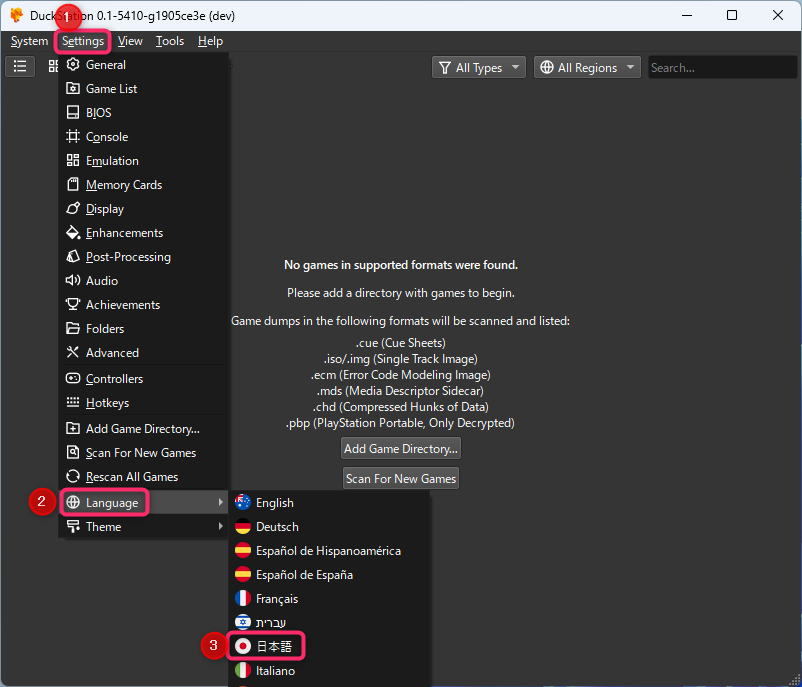Click the Rescan All Games refresh icon

point(73,477)
